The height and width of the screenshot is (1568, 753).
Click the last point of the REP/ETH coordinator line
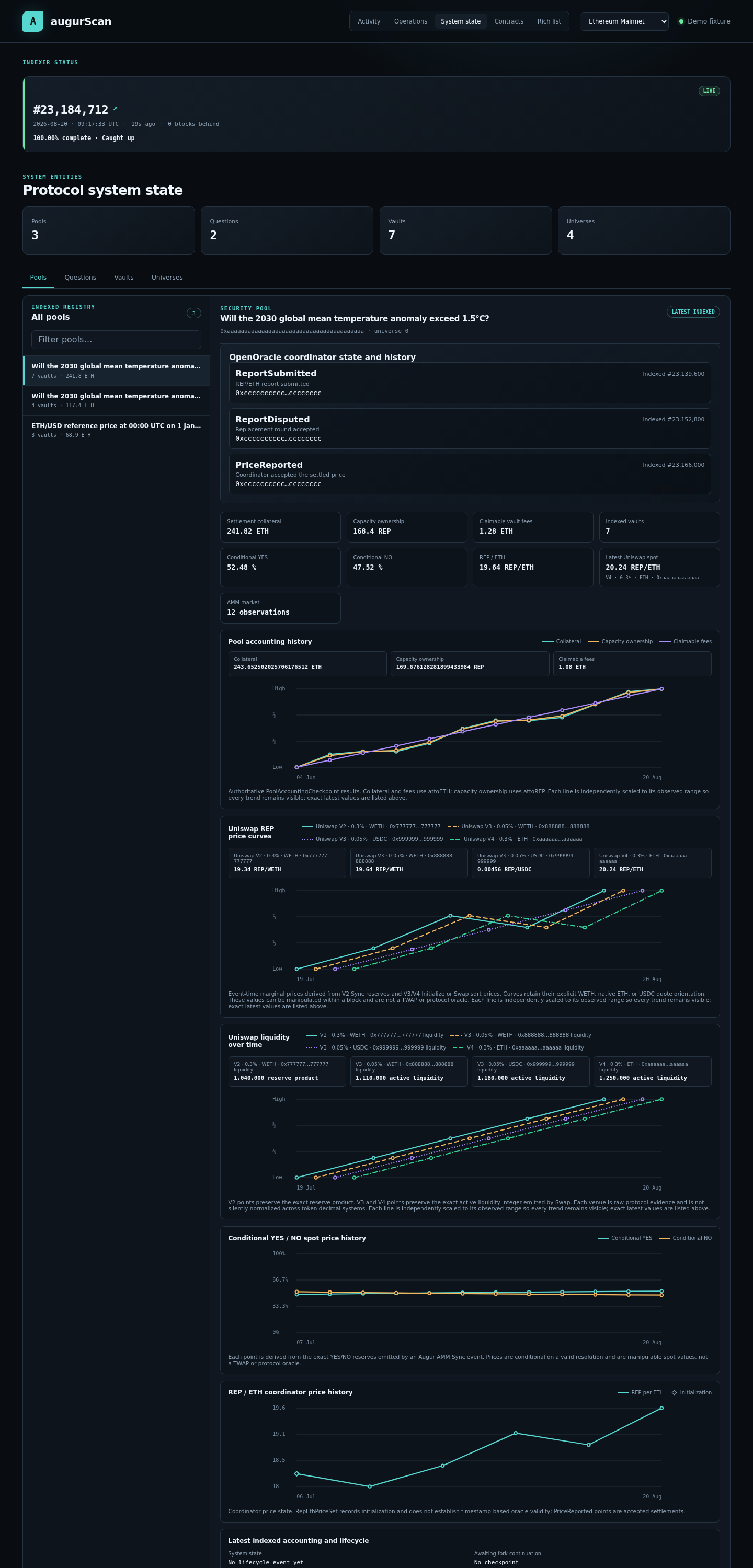[x=661, y=1409]
